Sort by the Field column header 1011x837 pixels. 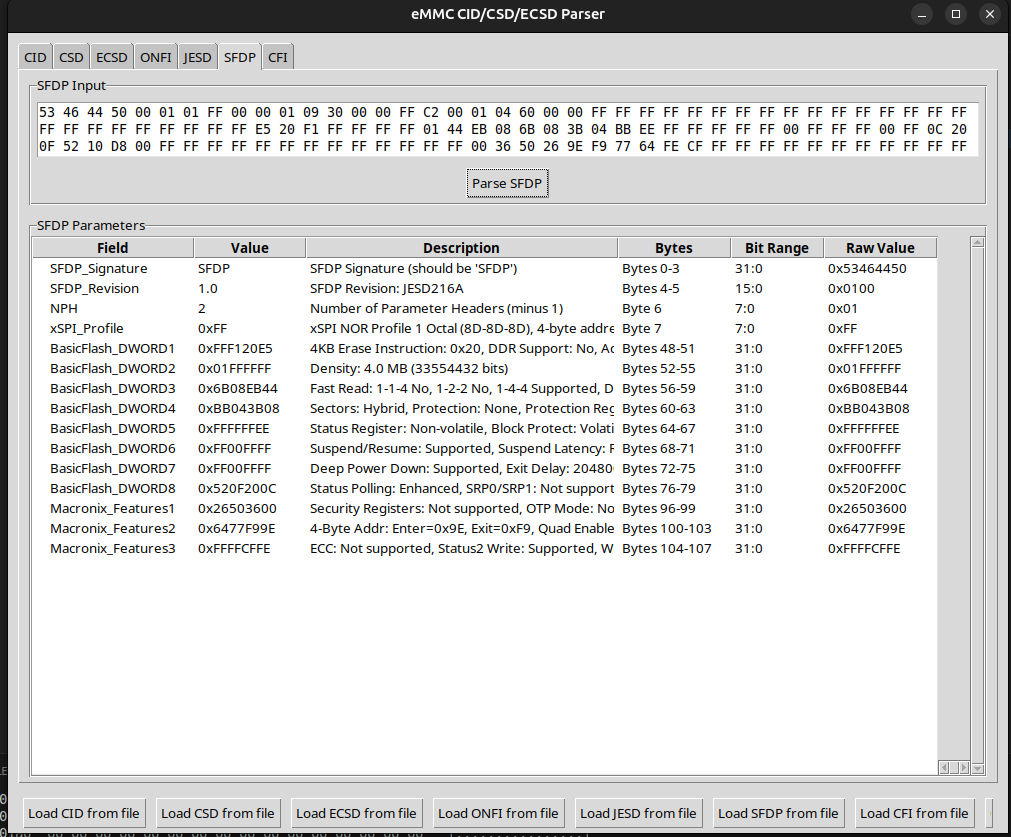coord(113,248)
